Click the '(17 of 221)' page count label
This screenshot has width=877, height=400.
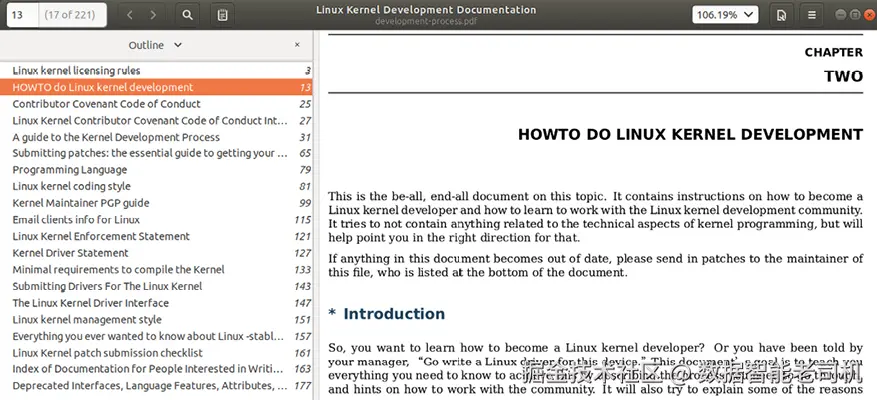pos(69,15)
